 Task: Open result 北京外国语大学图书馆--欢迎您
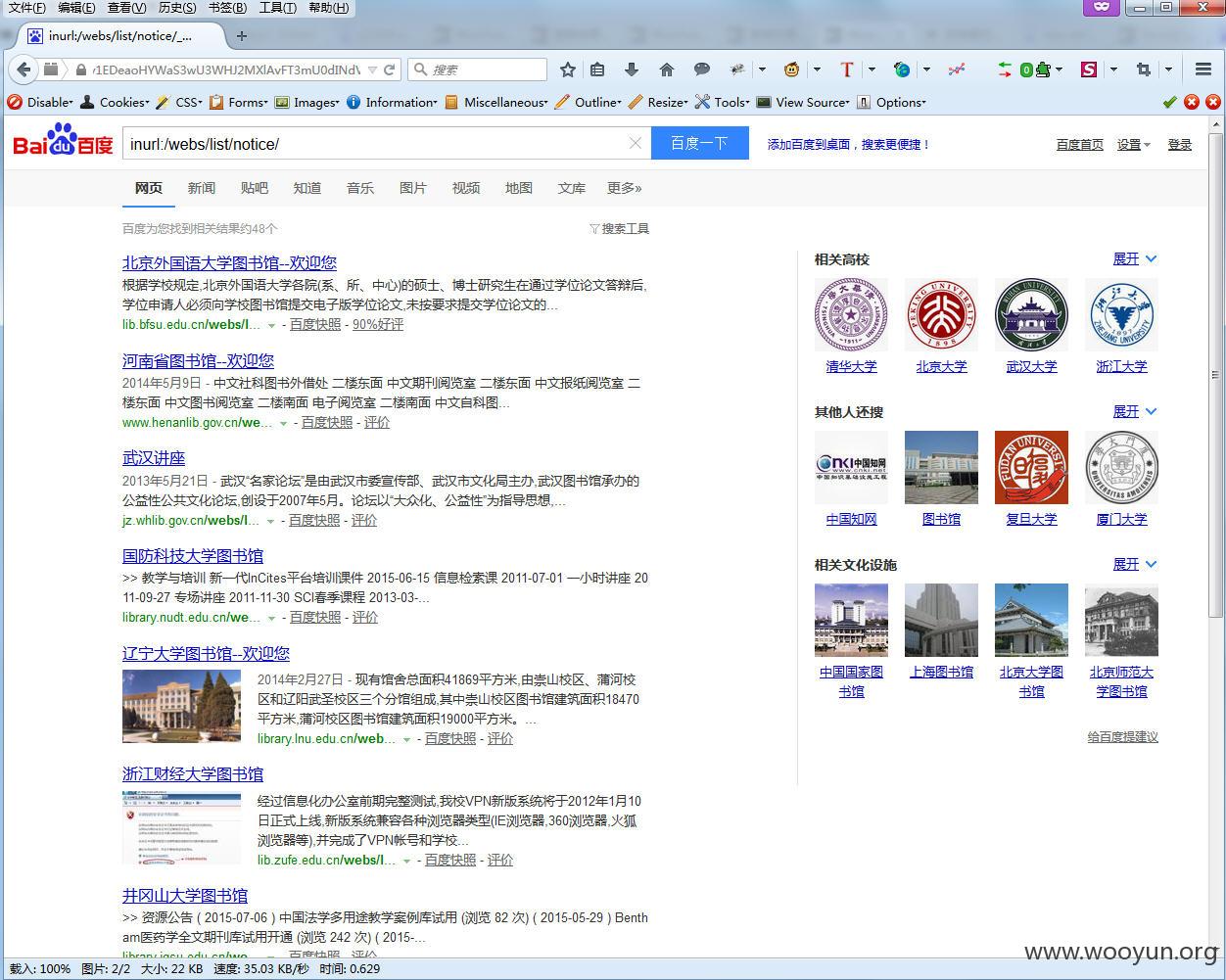click(x=229, y=262)
